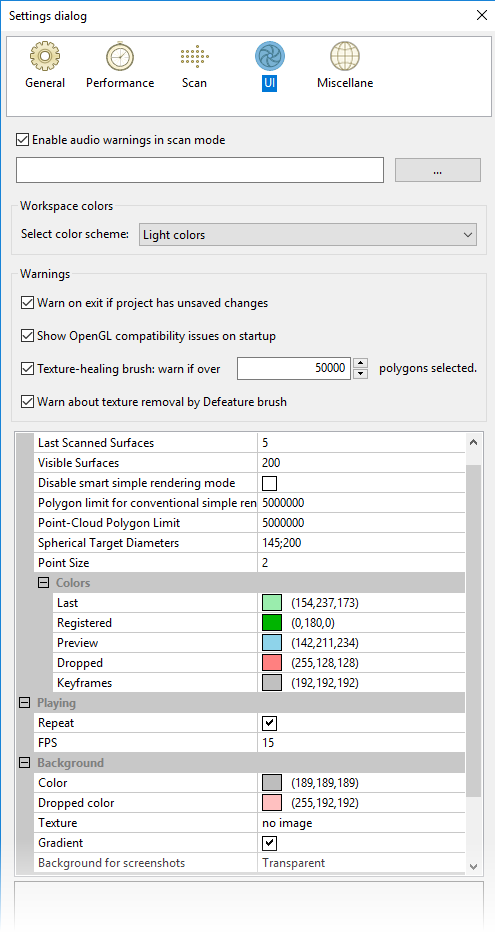Open the Select color scheme dropdown
The width and height of the screenshot is (495, 932).
(308, 235)
